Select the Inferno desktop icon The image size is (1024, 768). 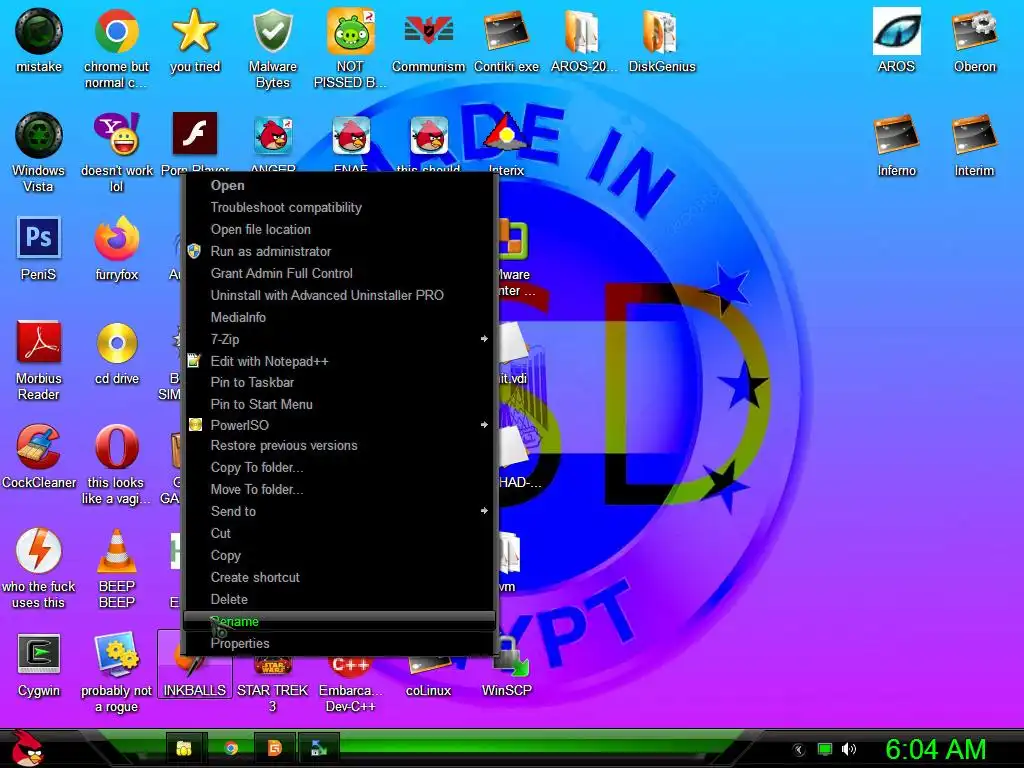pyautogui.click(x=897, y=135)
